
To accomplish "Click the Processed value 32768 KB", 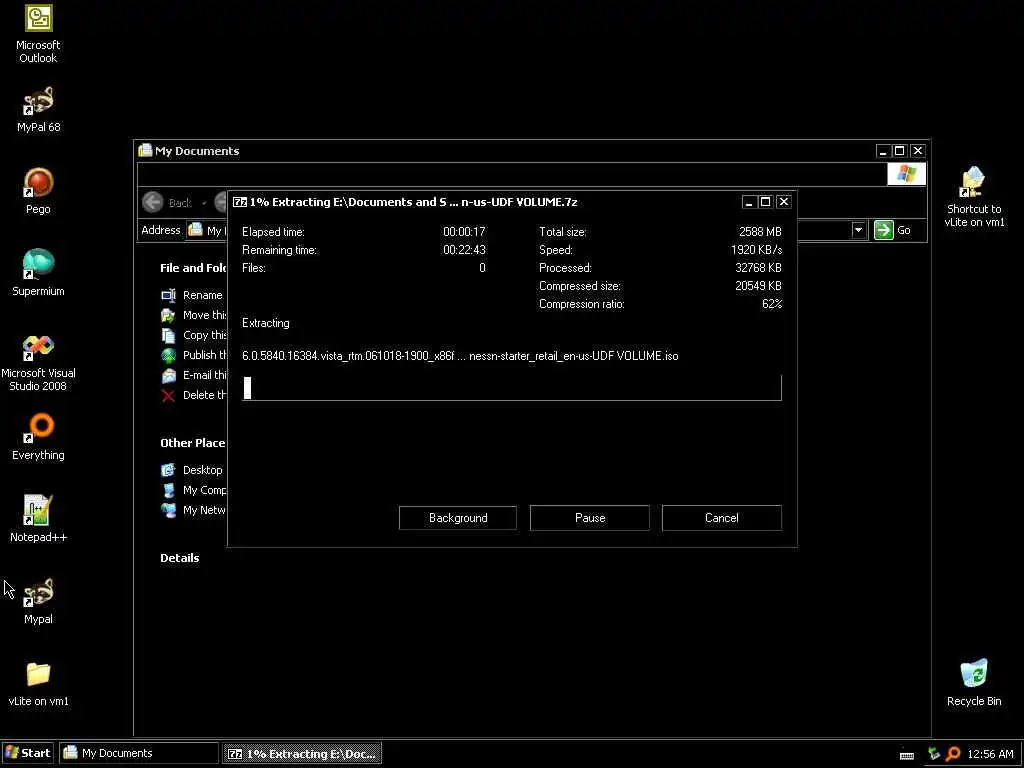I will pyautogui.click(x=758, y=268).
